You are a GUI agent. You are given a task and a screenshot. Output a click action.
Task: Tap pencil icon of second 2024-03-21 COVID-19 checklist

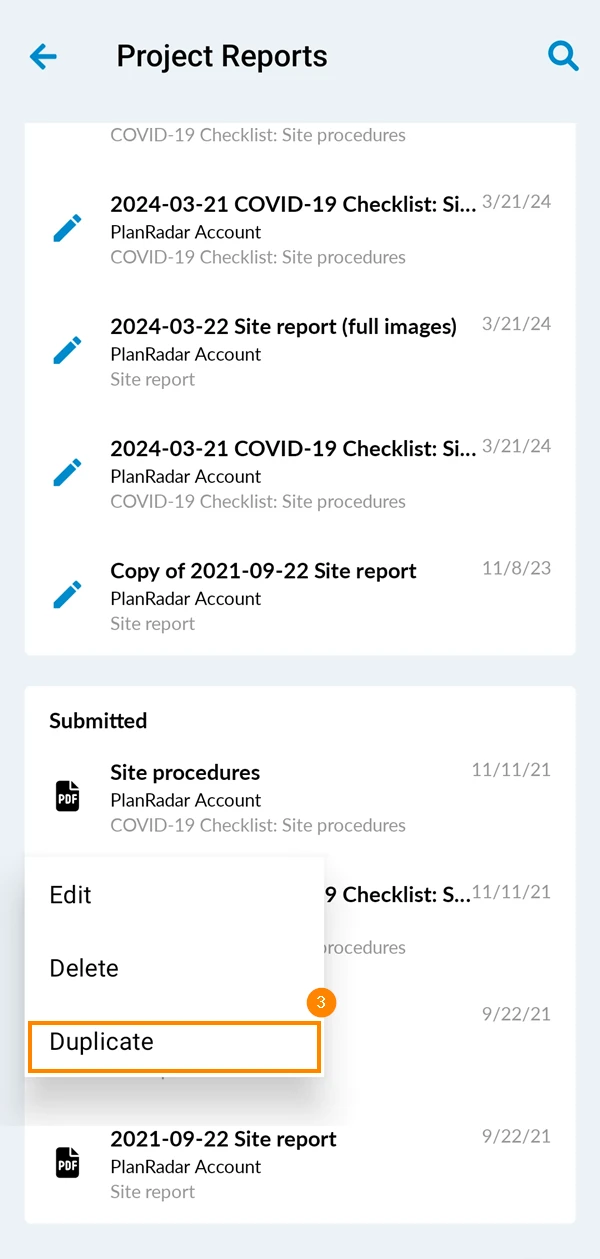pyautogui.click(x=67, y=473)
